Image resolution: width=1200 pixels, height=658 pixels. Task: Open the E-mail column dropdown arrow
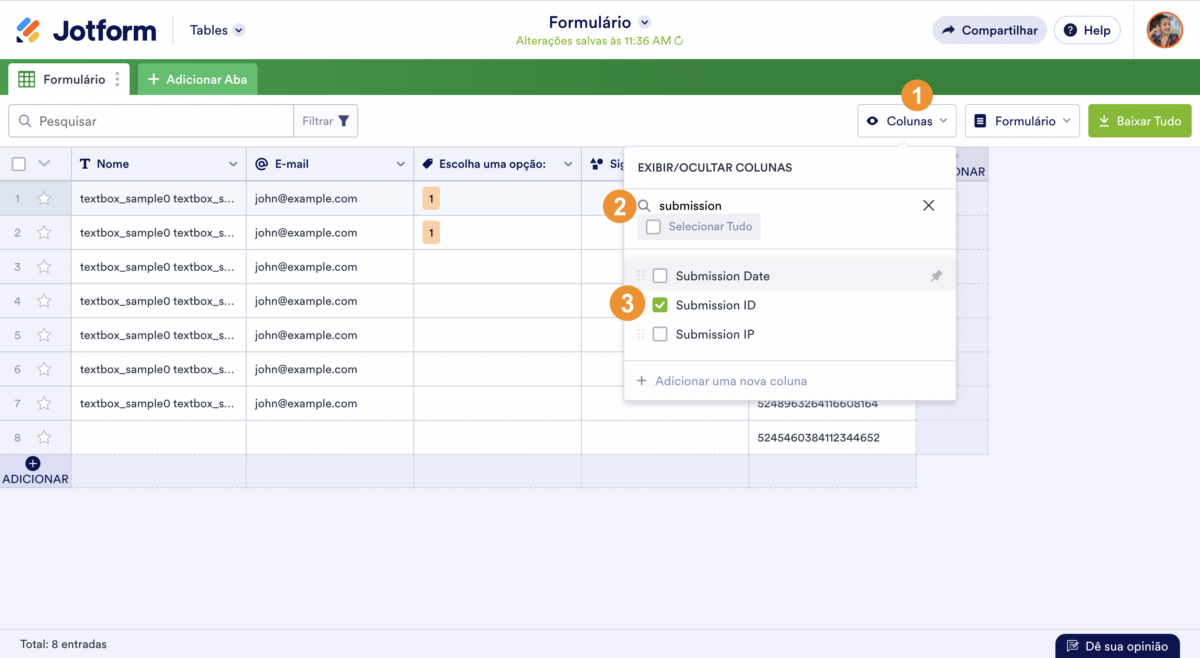(400, 164)
